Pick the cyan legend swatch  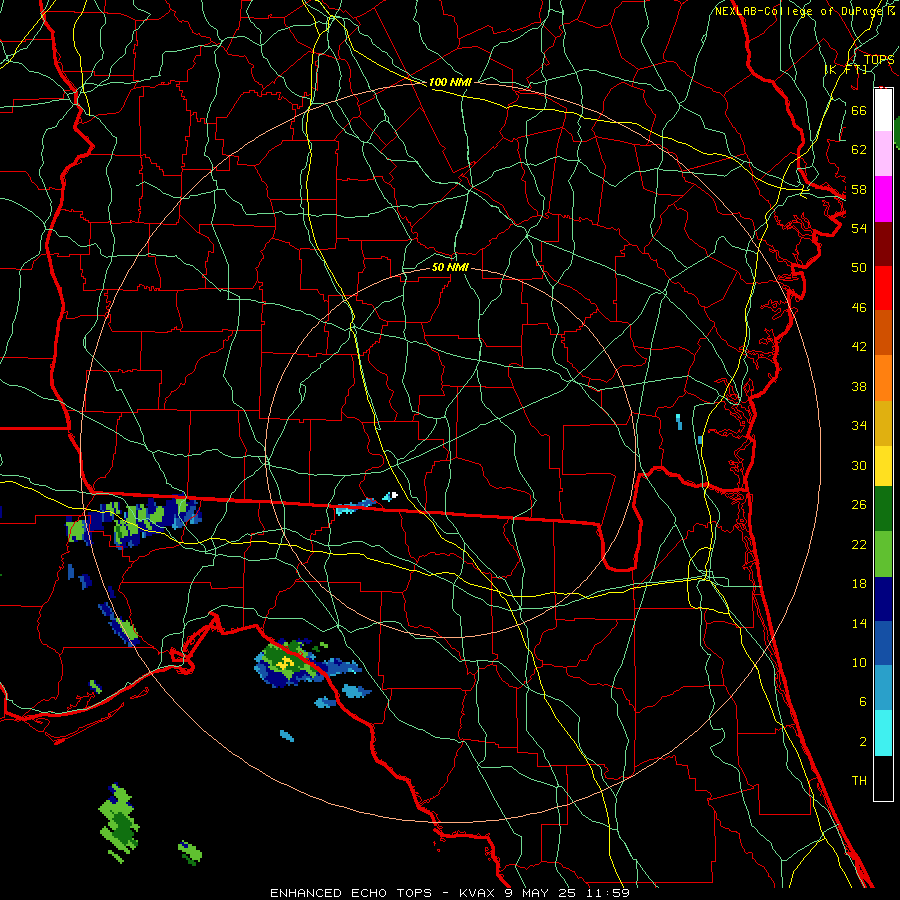(883, 733)
